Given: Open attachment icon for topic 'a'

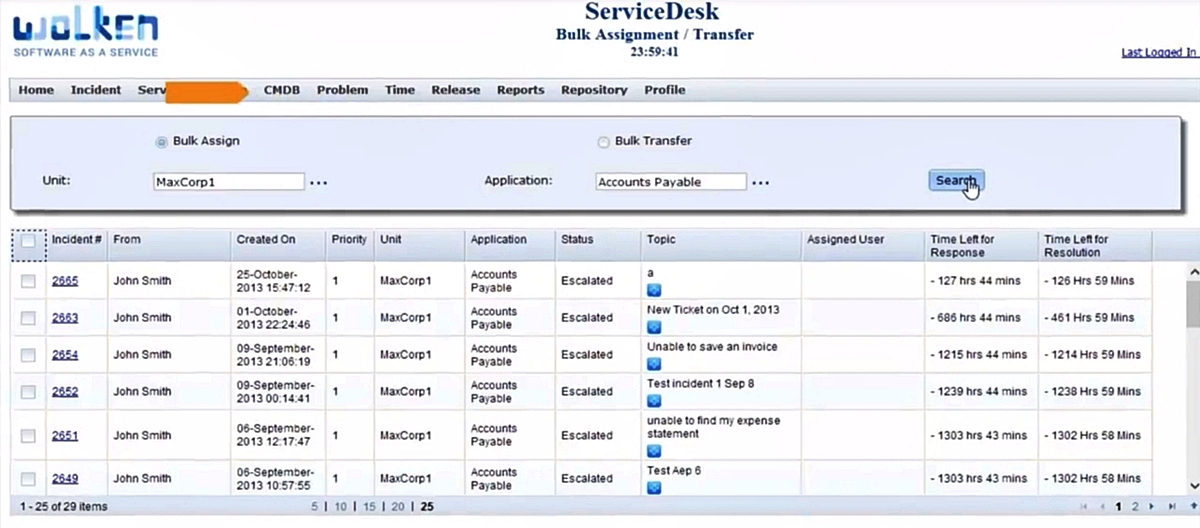Looking at the screenshot, I should tap(654, 288).
